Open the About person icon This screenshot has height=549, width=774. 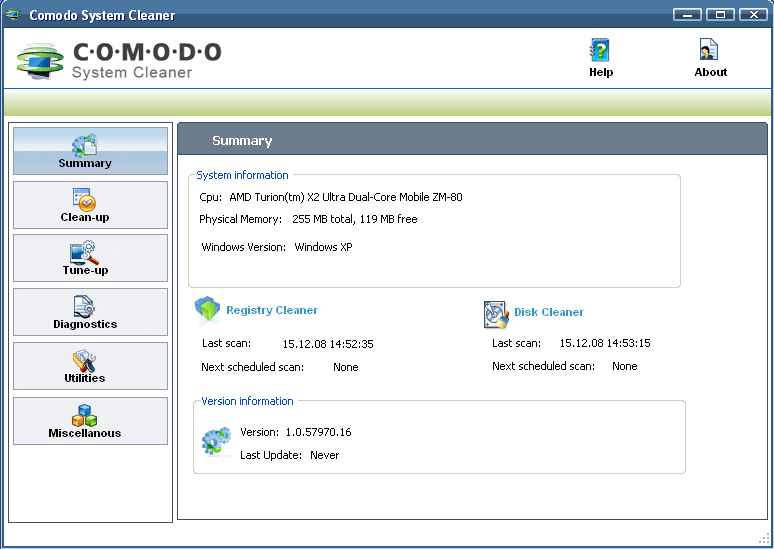pyautogui.click(x=709, y=50)
